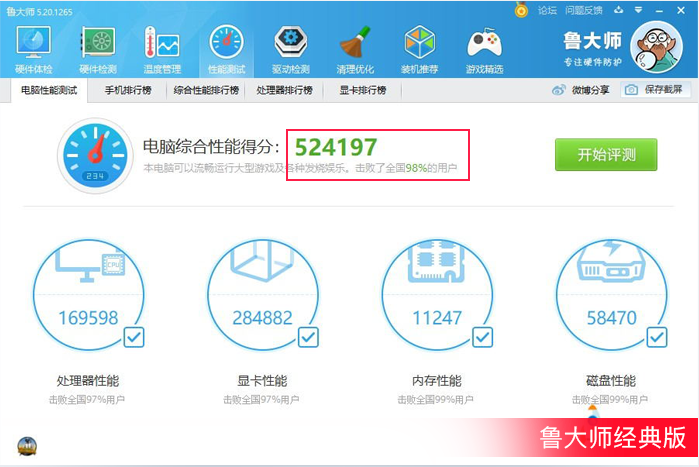Uncheck the 磁盘性能 test checkbox
The image size is (699, 467).
point(657,337)
